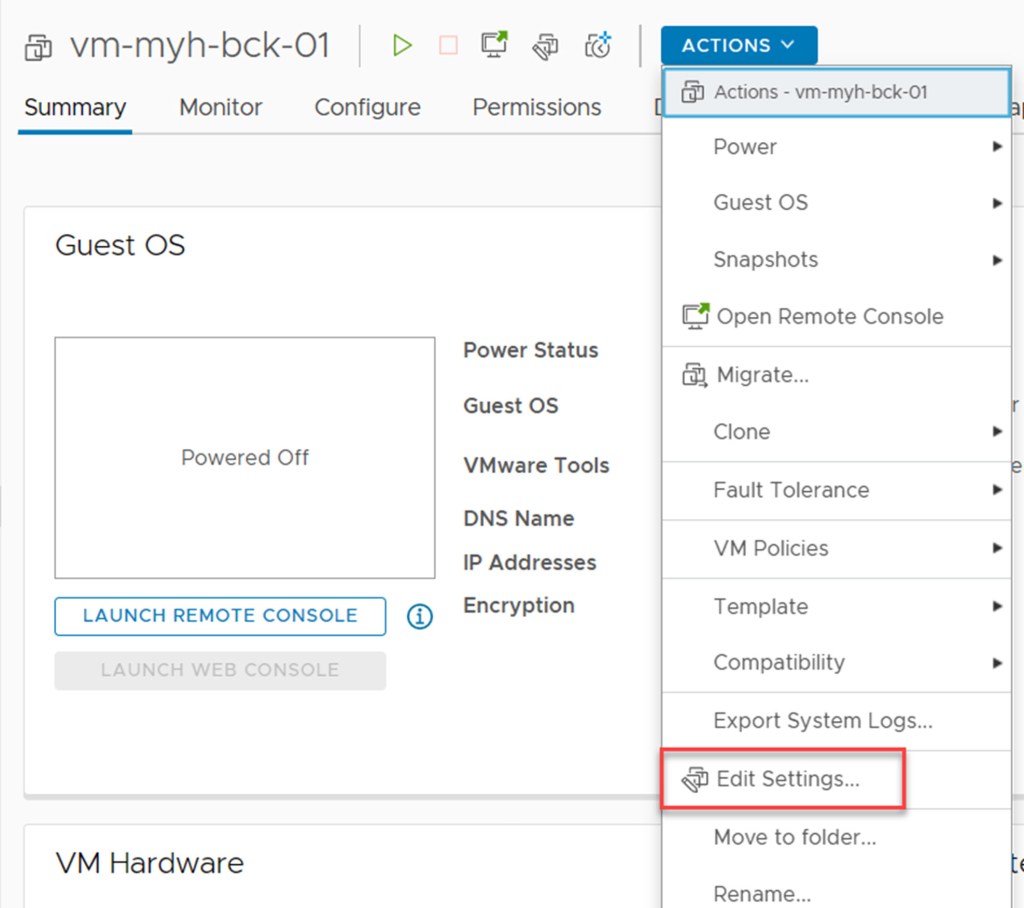The width and height of the screenshot is (1024, 908).
Task: Click the Powered Off console thumbnail
Action: point(245,458)
